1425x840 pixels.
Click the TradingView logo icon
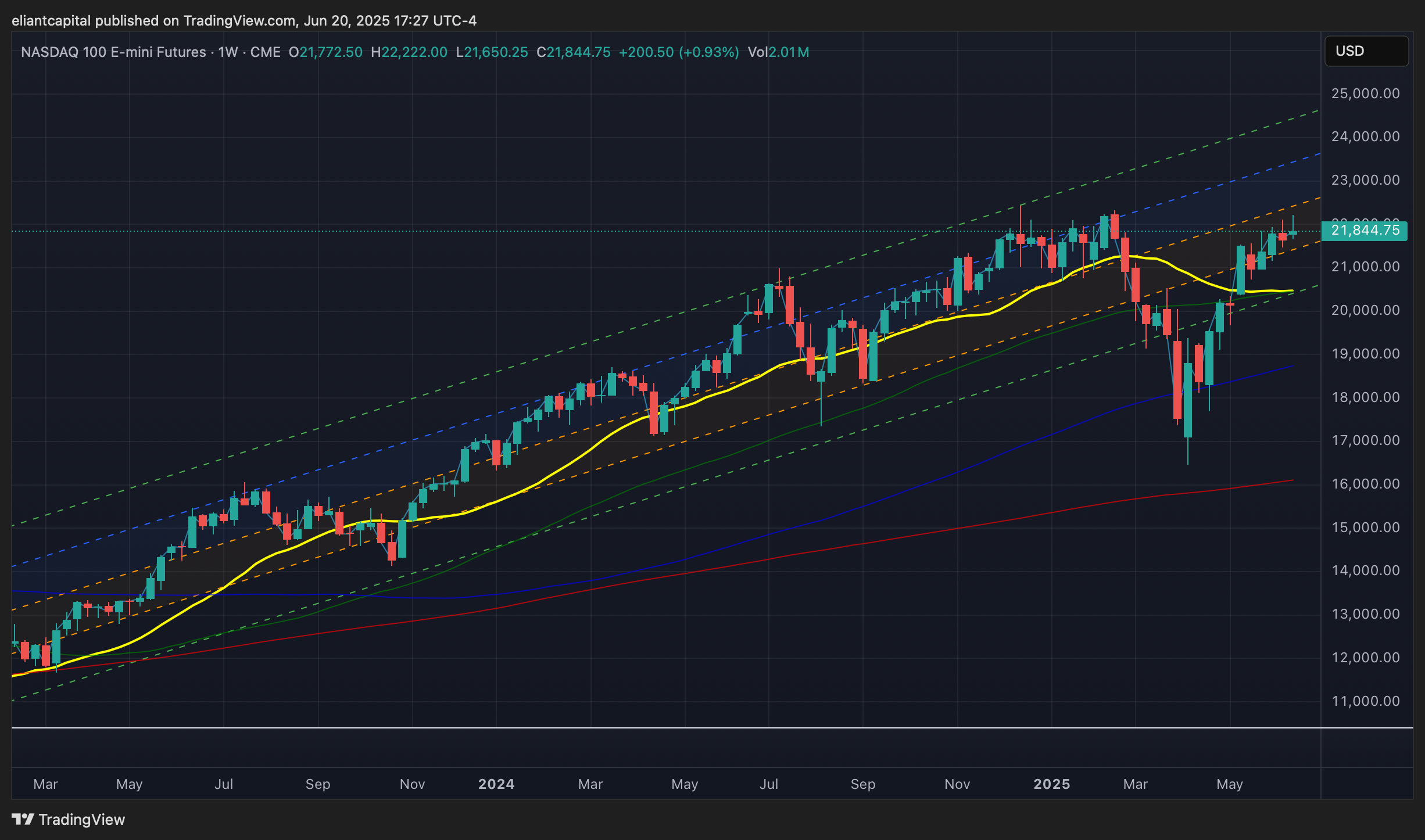coord(23,819)
